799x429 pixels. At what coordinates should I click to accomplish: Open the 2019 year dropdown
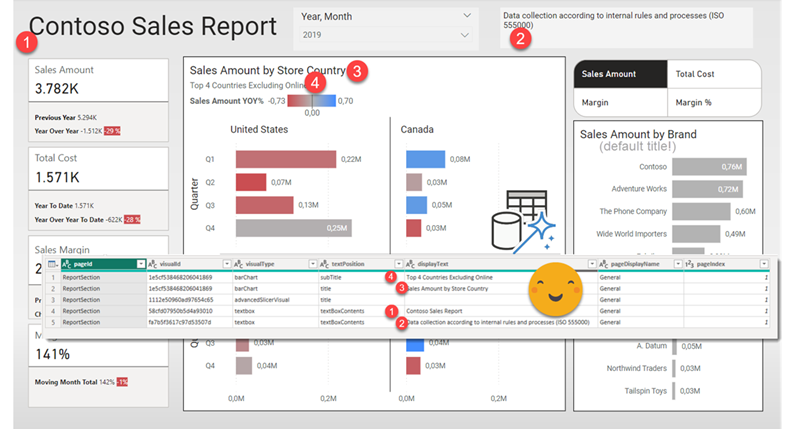pos(464,36)
